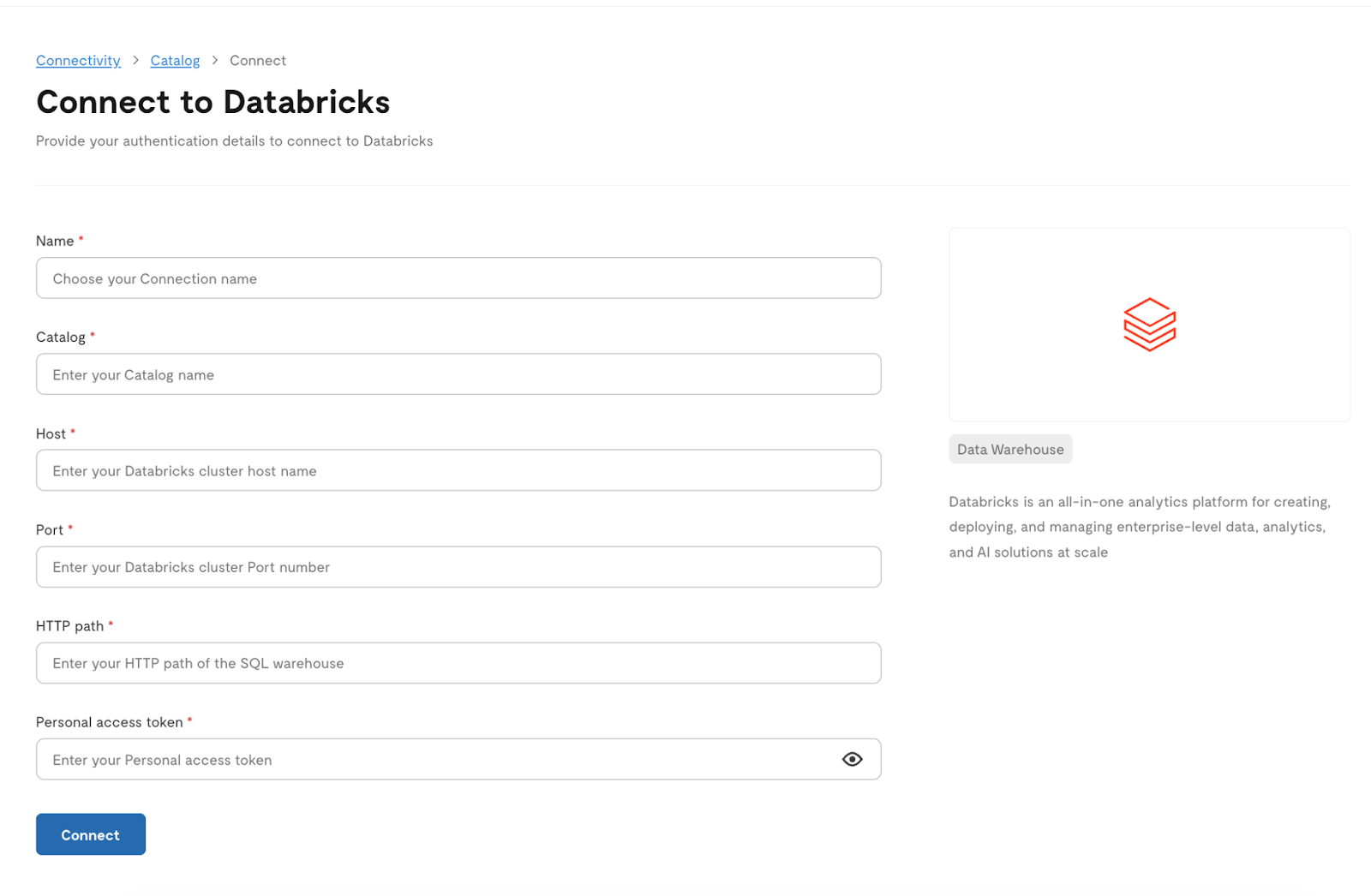The image size is (1371, 896).
Task: Click the Databricks description paragraph
Action: click(1140, 527)
